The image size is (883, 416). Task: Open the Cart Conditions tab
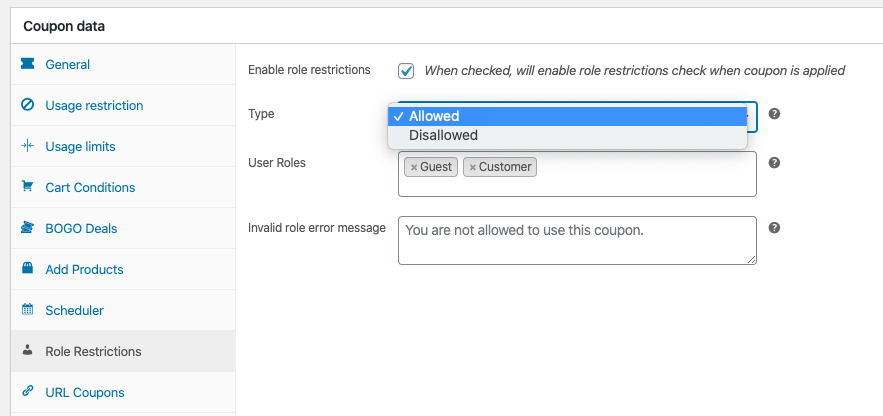(x=90, y=187)
